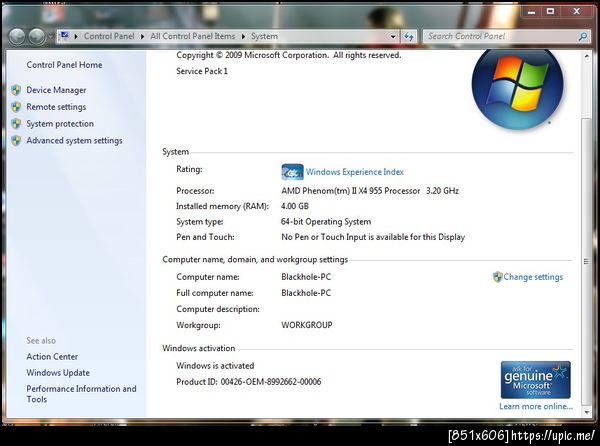
Task: Click the magnifier search icon
Action: [583, 36]
